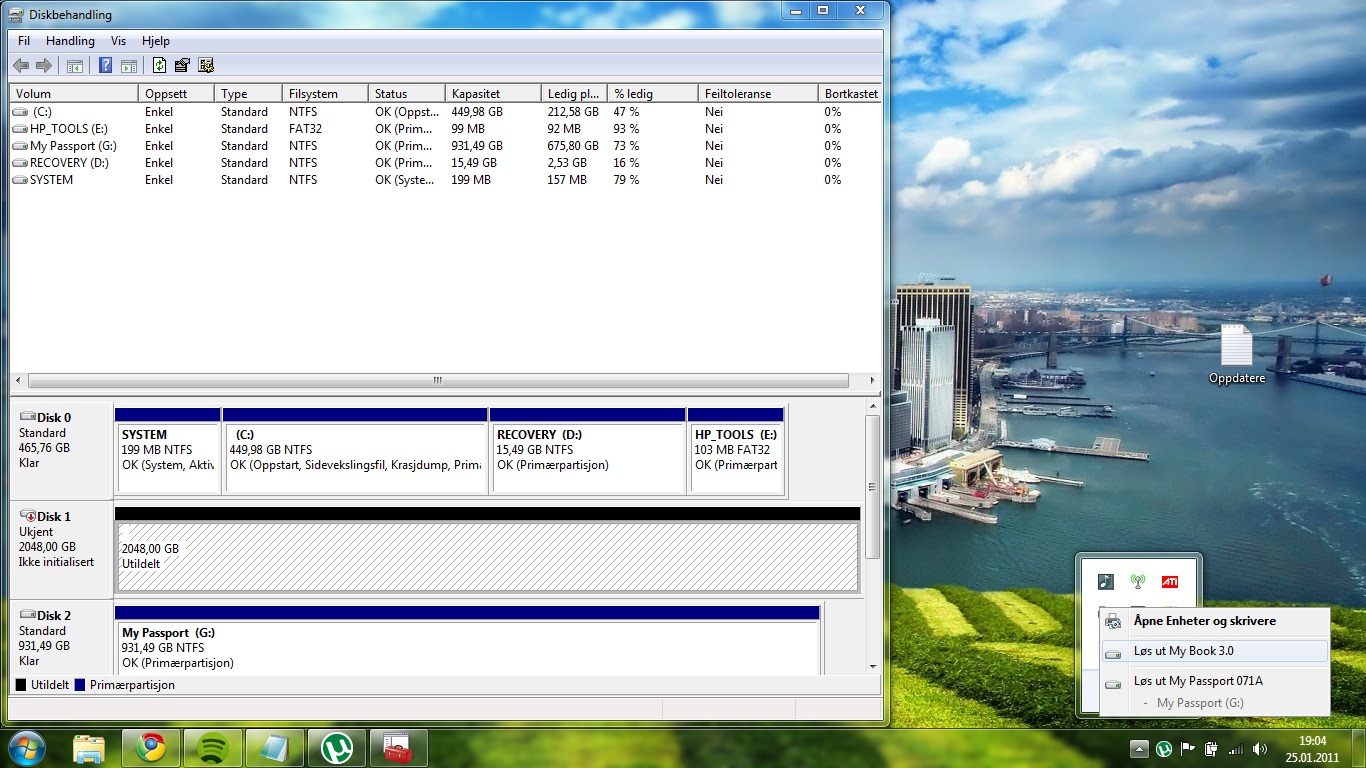Click the vertical scrollbar of the disk pane

coord(872,487)
